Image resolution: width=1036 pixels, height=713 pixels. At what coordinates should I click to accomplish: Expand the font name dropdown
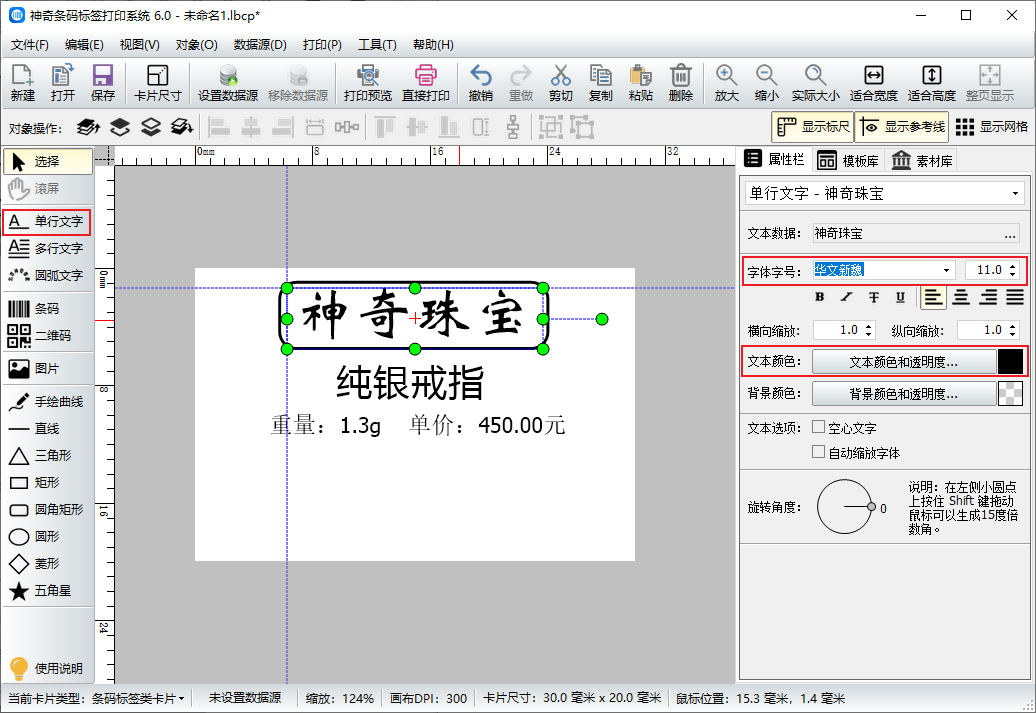tap(946, 270)
